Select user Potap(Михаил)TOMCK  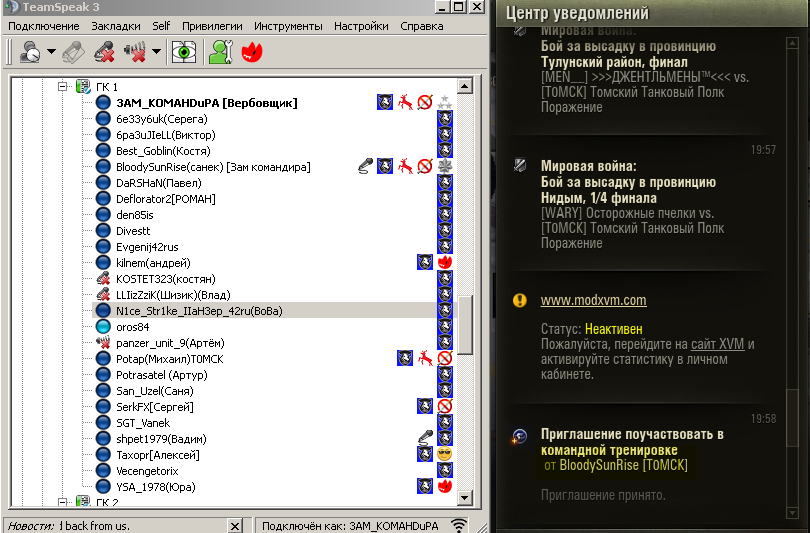[x=169, y=359]
